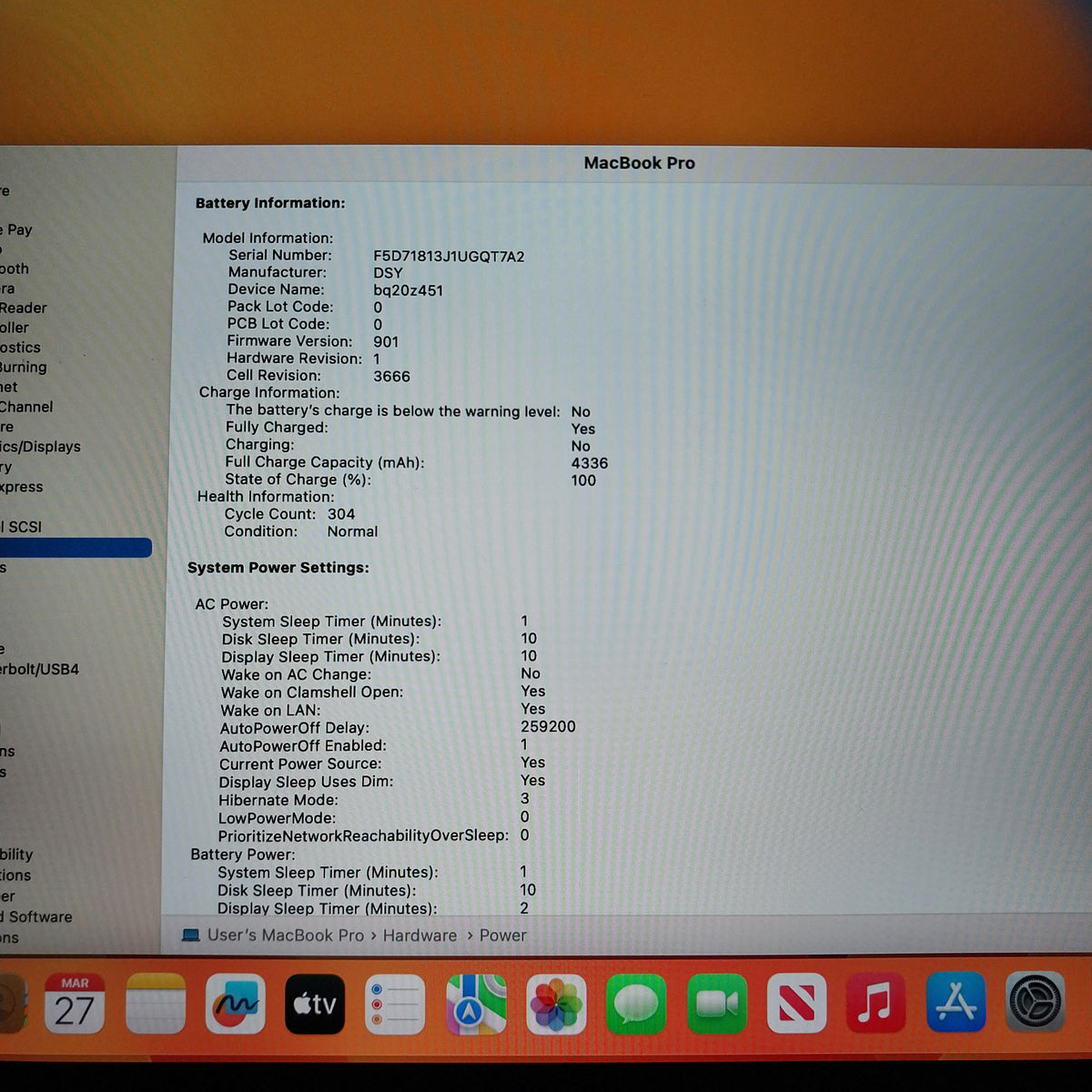Choose Controller item in sidebar
This screenshot has height=1092, width=1092.
pos(15,329)
